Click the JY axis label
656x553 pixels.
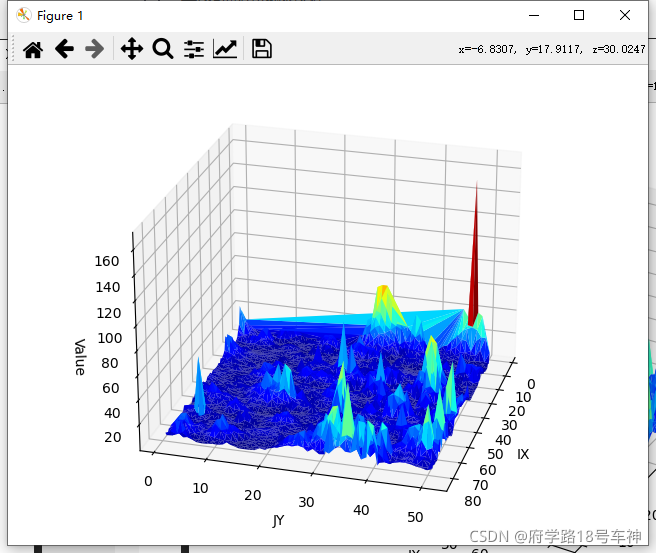[278, 520]
